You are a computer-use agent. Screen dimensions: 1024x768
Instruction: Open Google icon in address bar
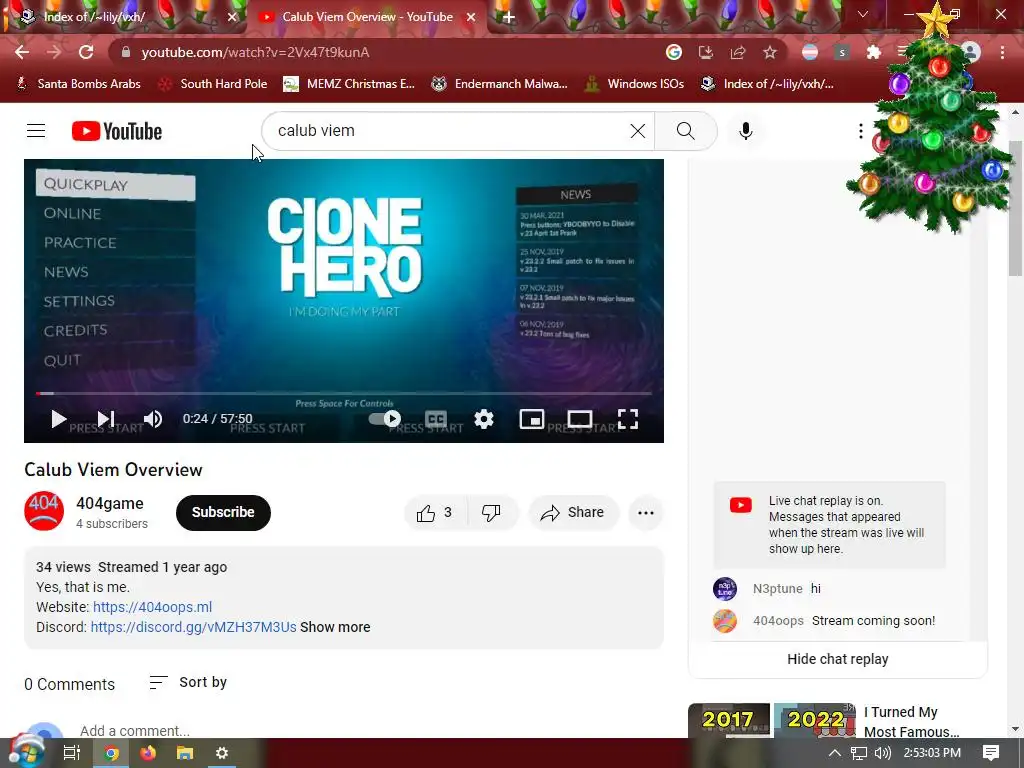674,52
